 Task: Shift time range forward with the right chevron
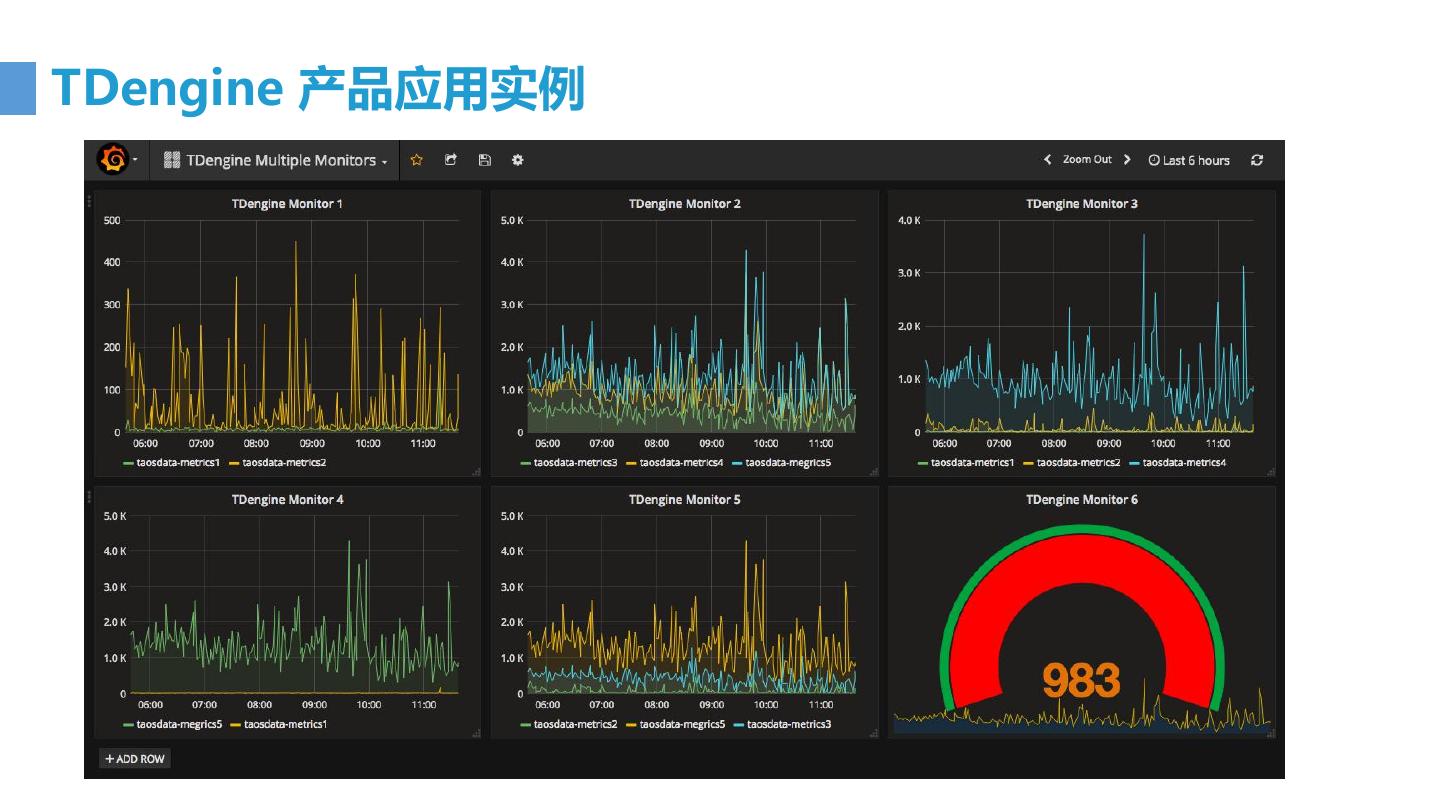coord(1127,160)
